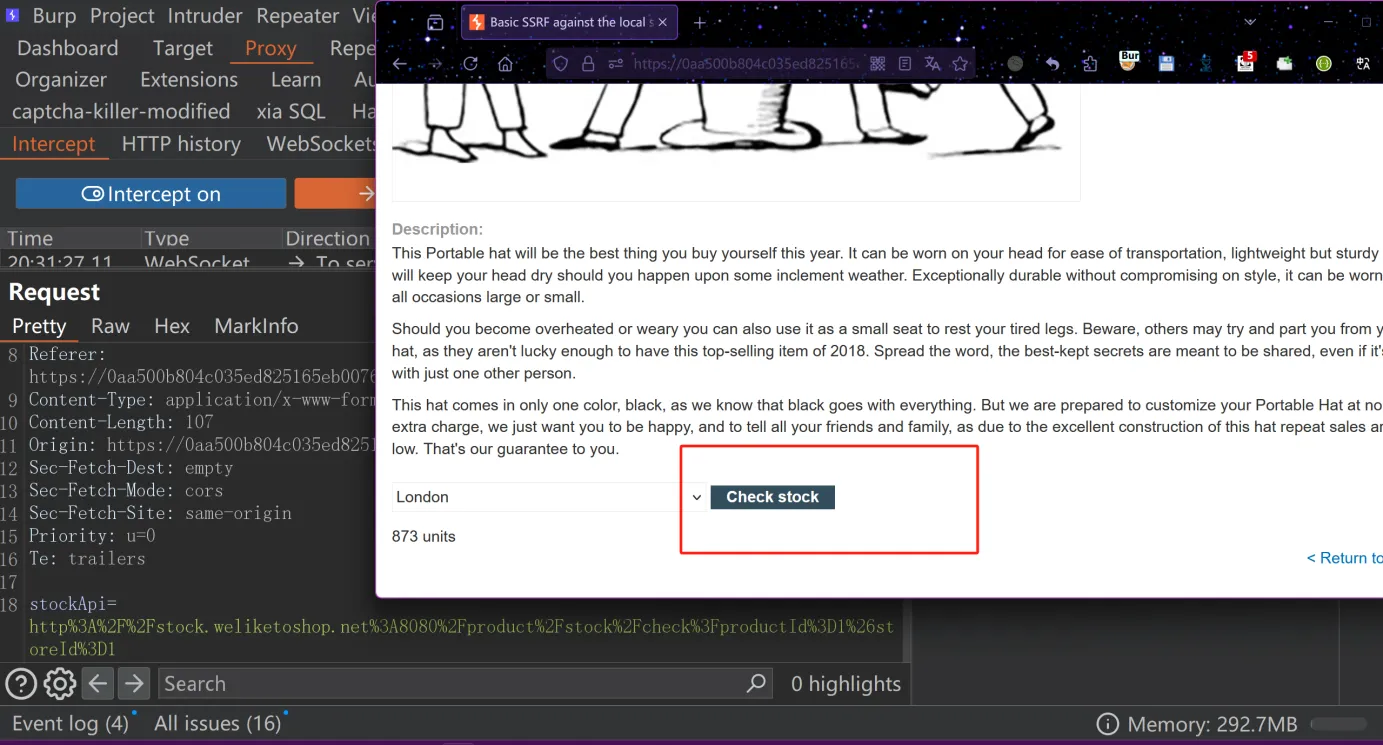Open the Project menu
This screenshot has width=1383, height=745.
coord(122,16)
